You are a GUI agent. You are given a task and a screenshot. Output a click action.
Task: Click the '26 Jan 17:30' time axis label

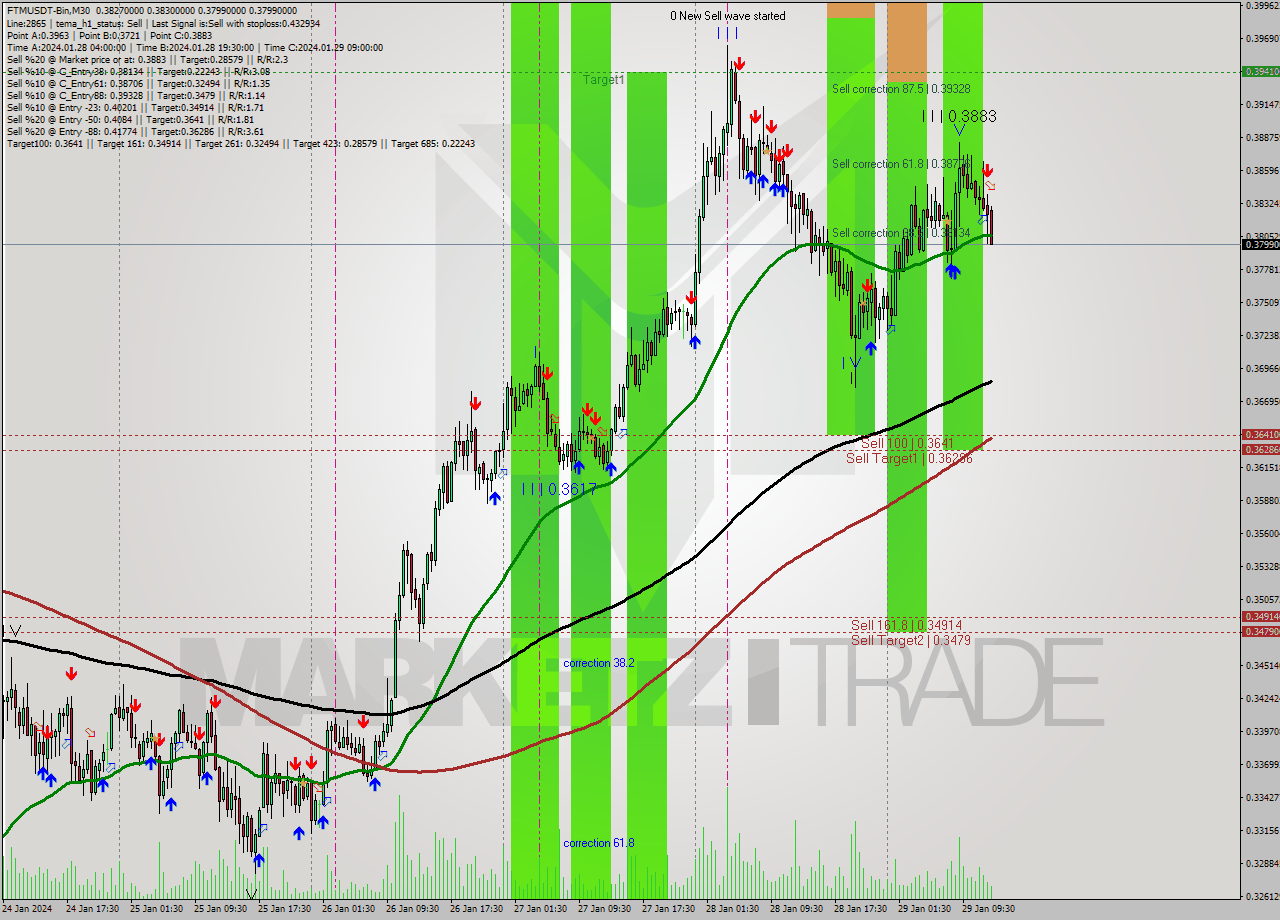coord(476,909)
